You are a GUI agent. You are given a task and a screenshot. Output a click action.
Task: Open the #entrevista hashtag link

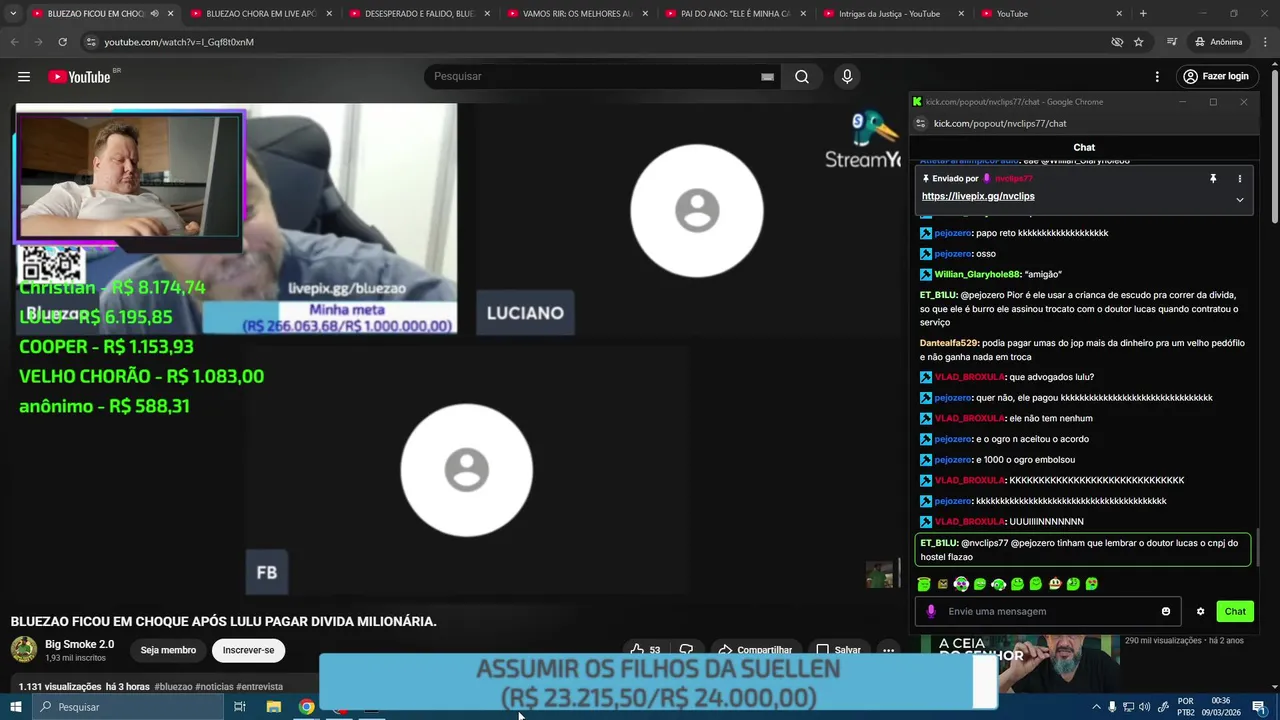259,687
